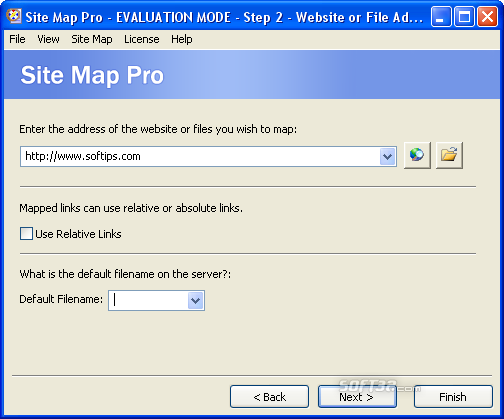Minimize the Site Map Pro window
The height and width of the screenshot is (419, 504).
point(441,17)
